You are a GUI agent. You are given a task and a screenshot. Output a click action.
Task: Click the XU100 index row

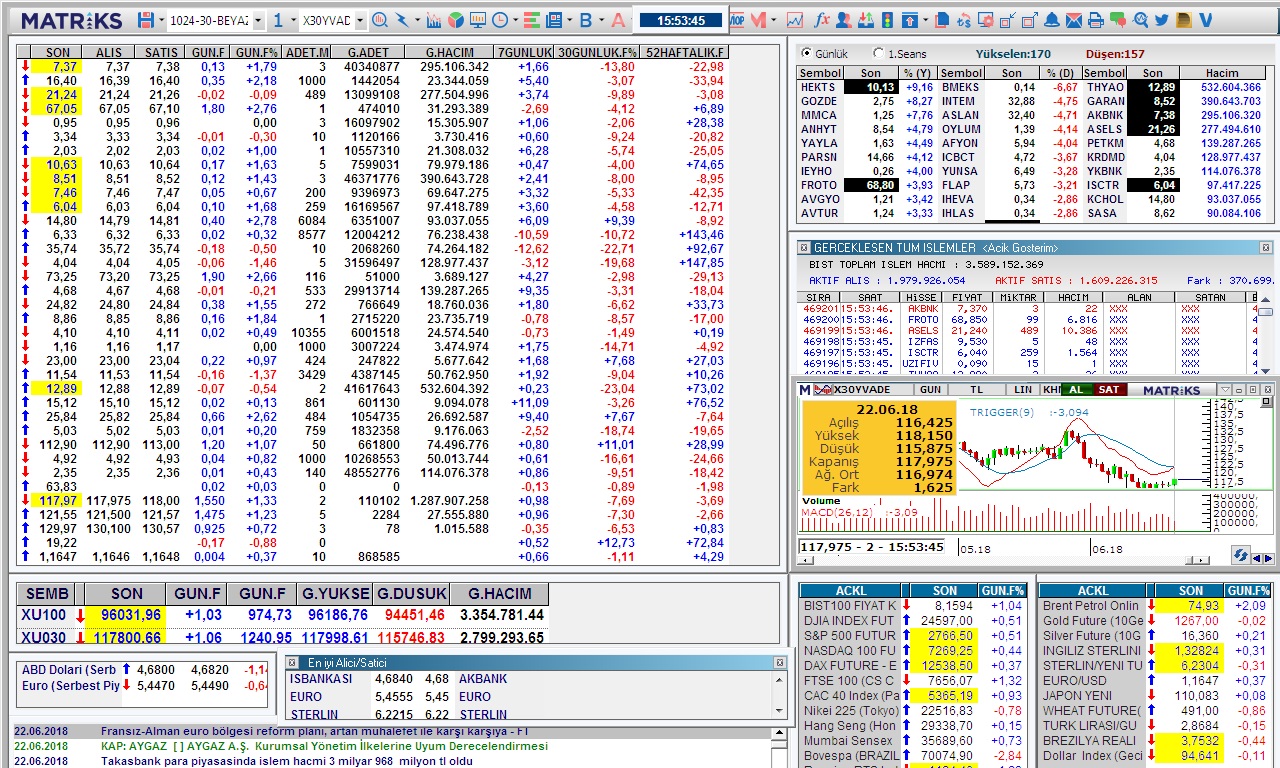coord(281,615)
